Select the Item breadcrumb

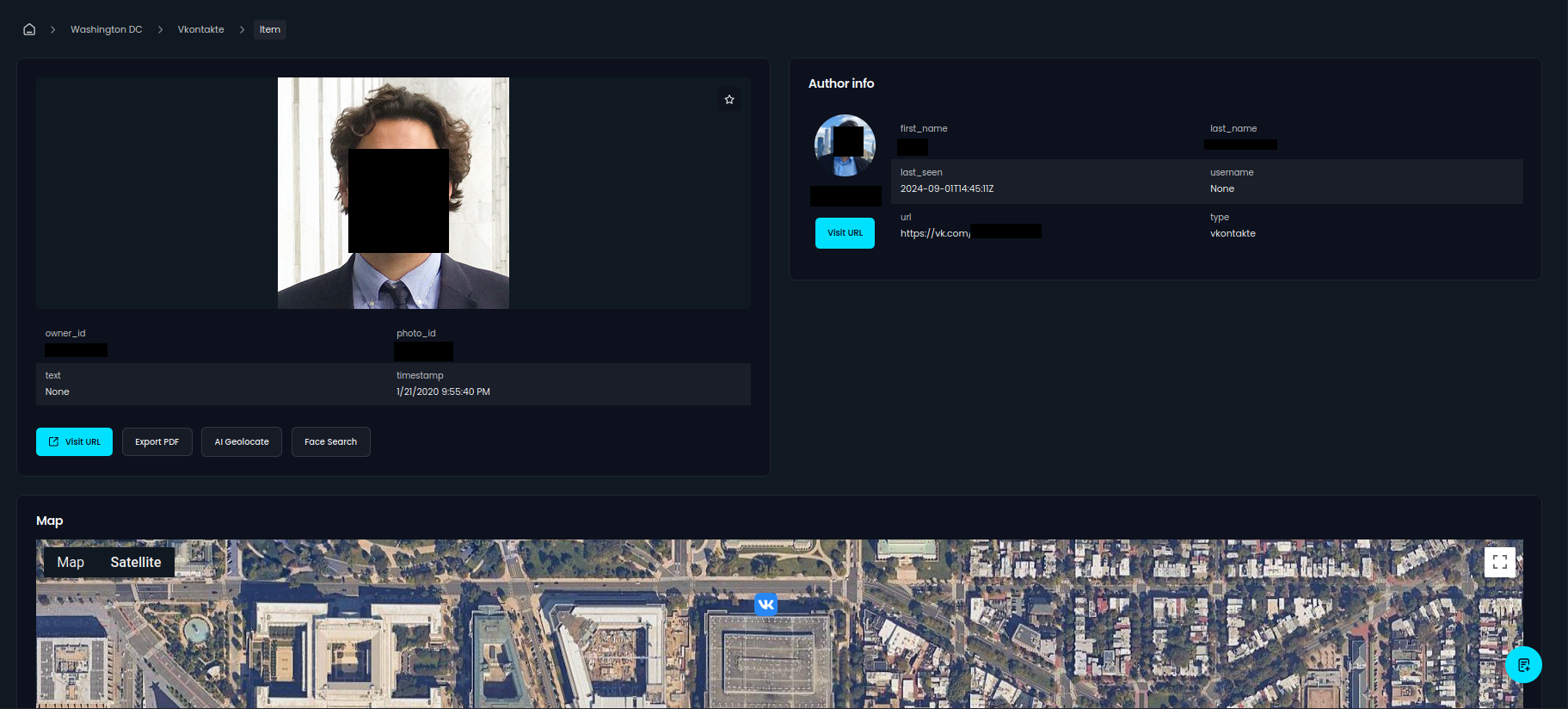[x=270, y=29]
